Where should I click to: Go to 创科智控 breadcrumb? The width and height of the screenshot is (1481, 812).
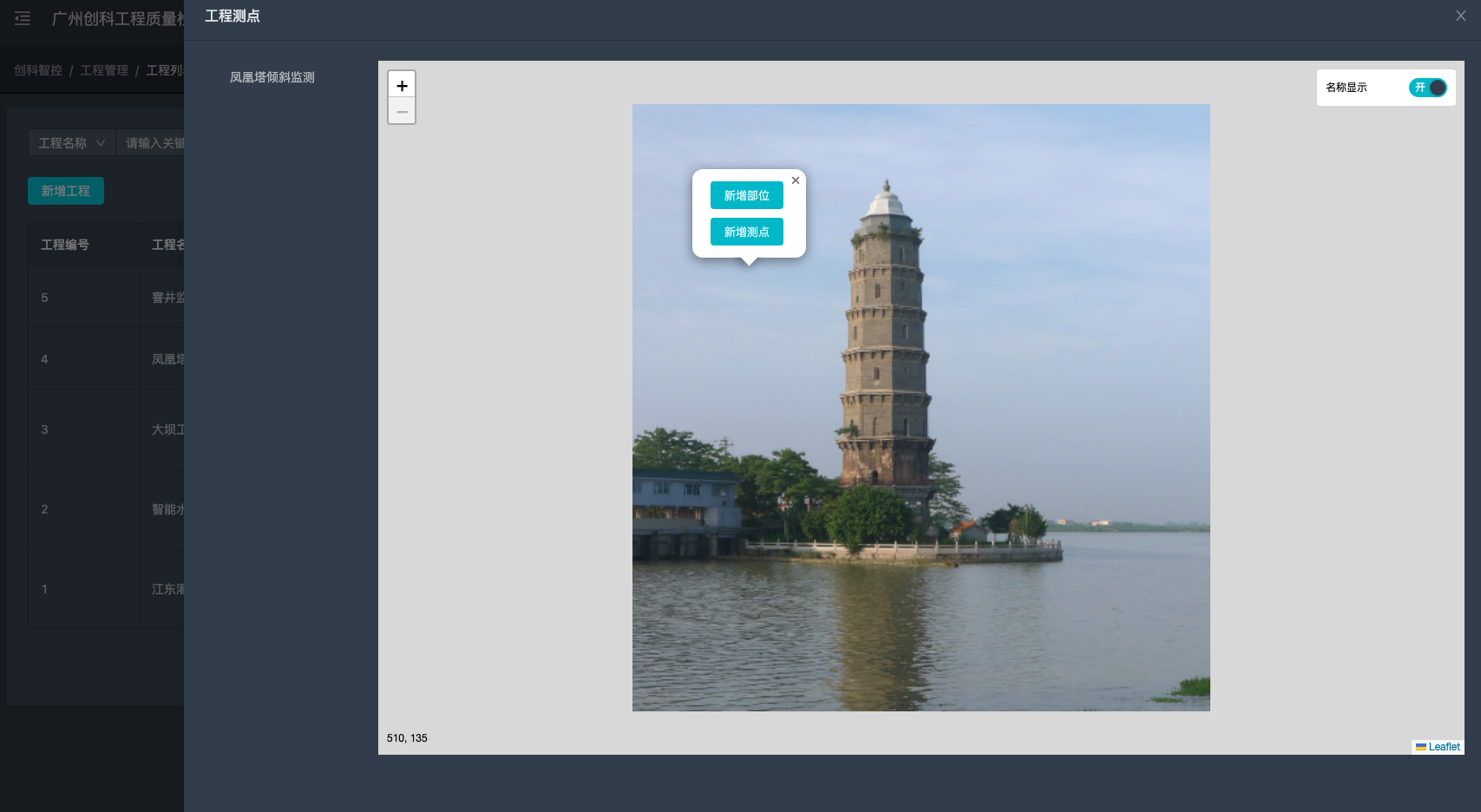pos(38,70)
